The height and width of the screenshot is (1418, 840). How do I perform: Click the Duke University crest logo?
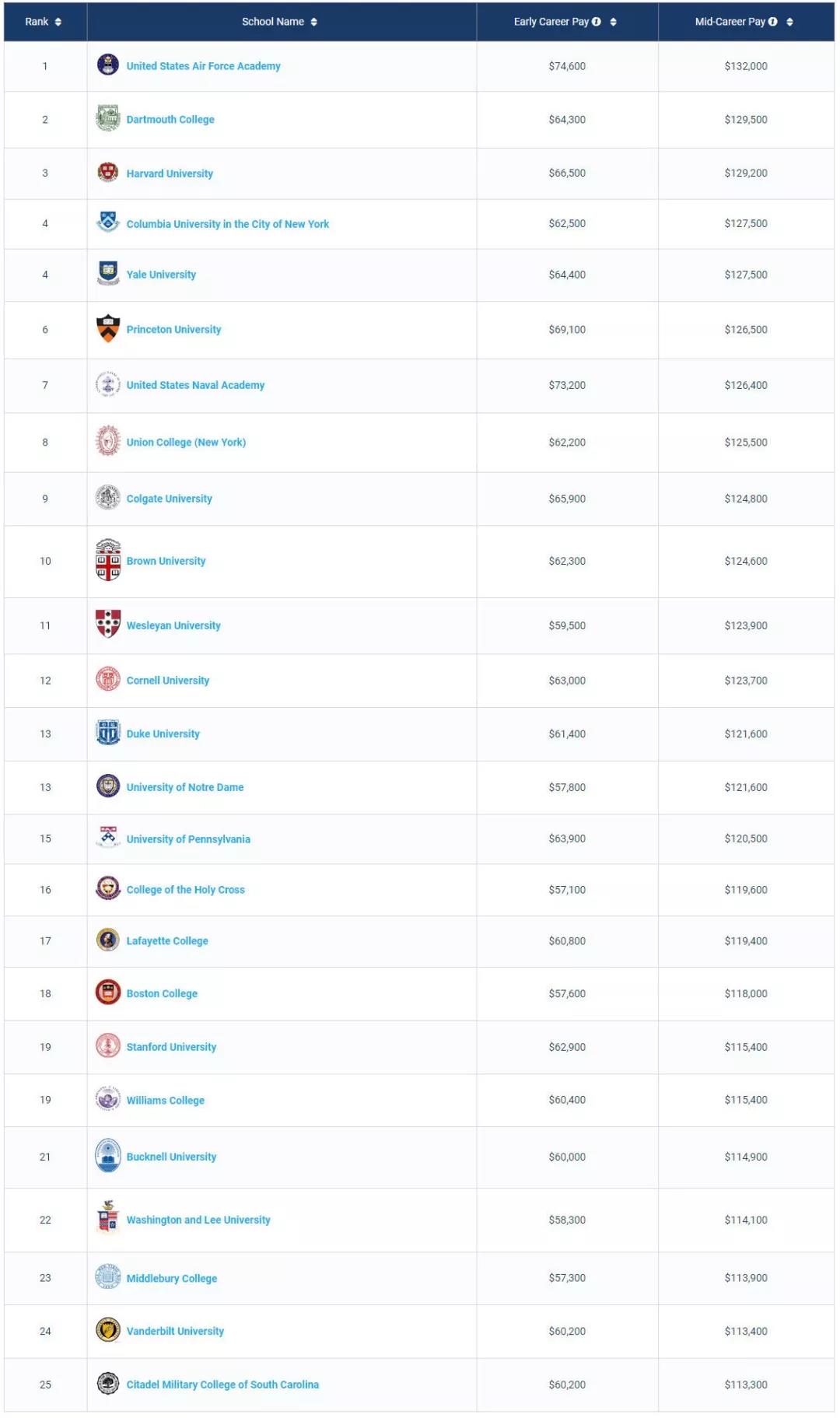[x=108, y=733]
